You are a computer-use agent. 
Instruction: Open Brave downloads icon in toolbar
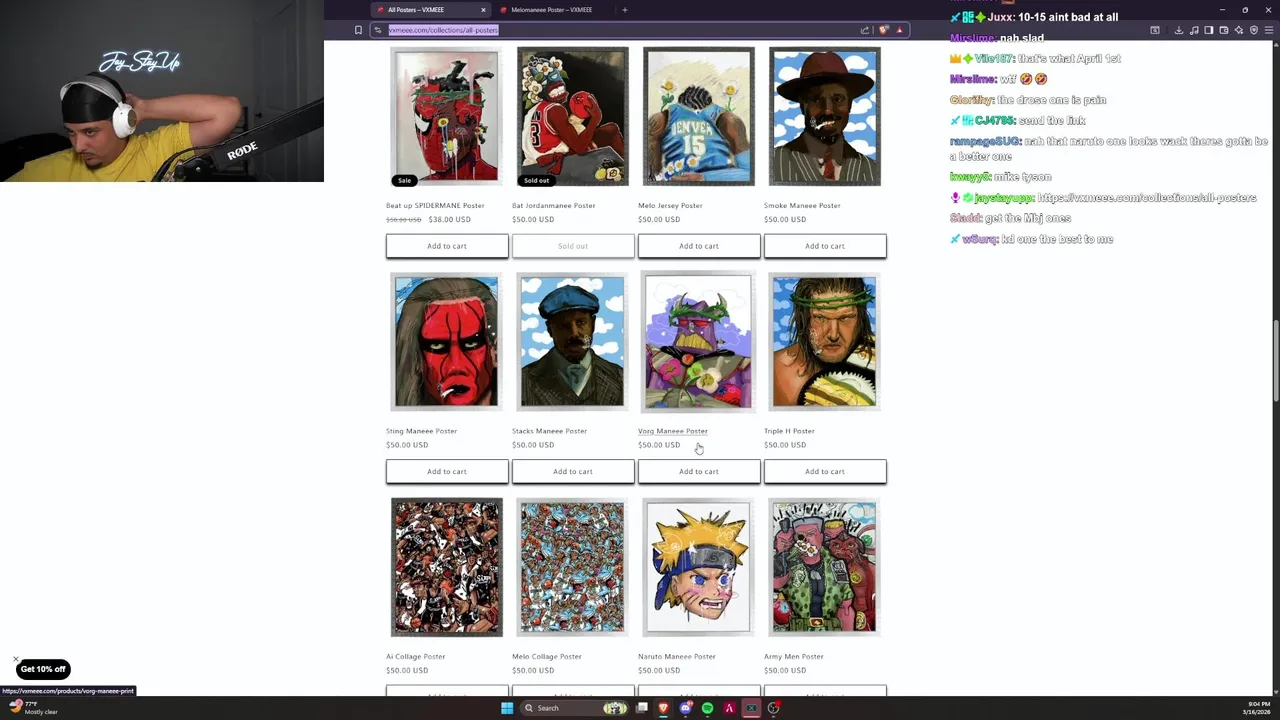click(1179, 30)
